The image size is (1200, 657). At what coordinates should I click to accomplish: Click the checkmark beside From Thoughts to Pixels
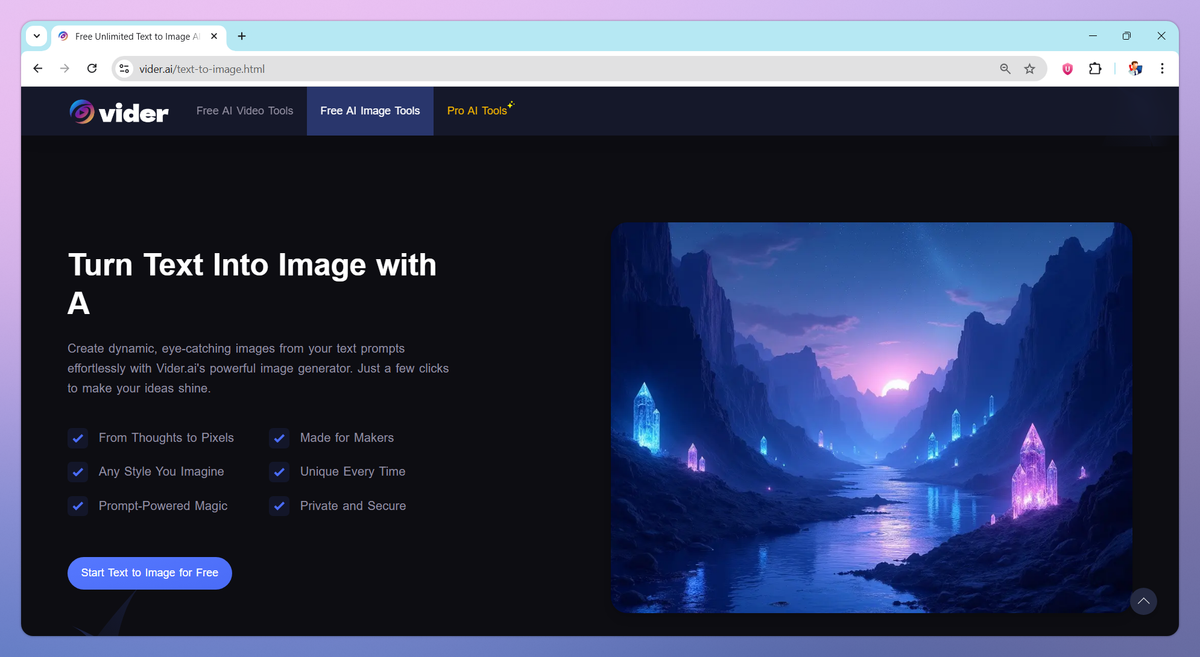pos(77,438)
